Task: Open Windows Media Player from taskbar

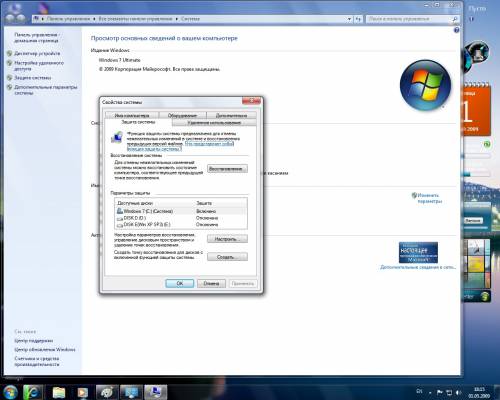Action: pos(82,392)
